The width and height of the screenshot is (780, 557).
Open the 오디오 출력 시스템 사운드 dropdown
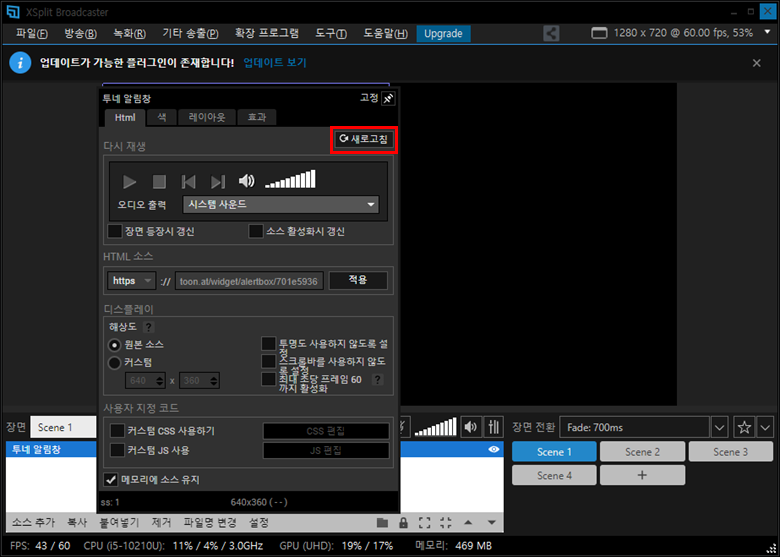tap(281, 204)
